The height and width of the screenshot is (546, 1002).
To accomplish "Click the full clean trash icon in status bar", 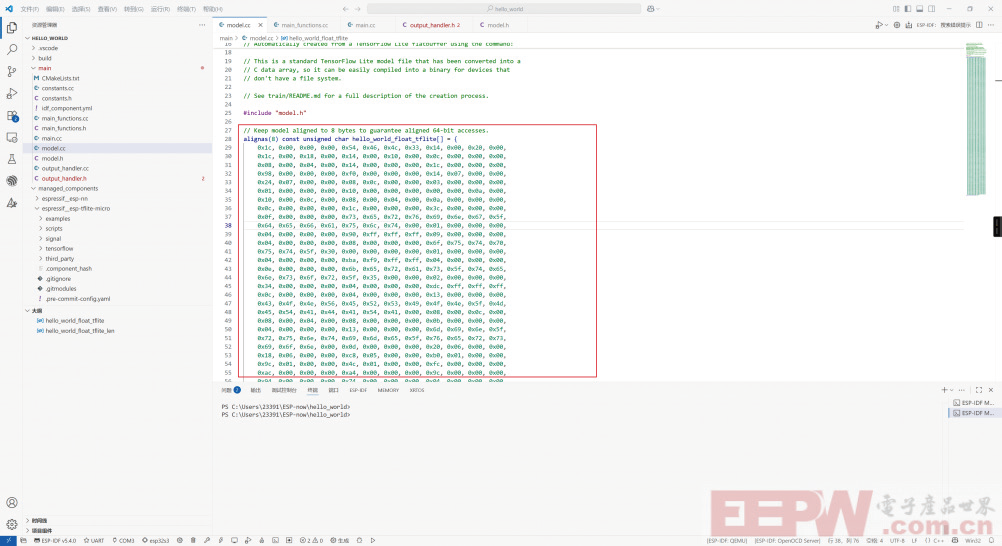I will [193, 540].
